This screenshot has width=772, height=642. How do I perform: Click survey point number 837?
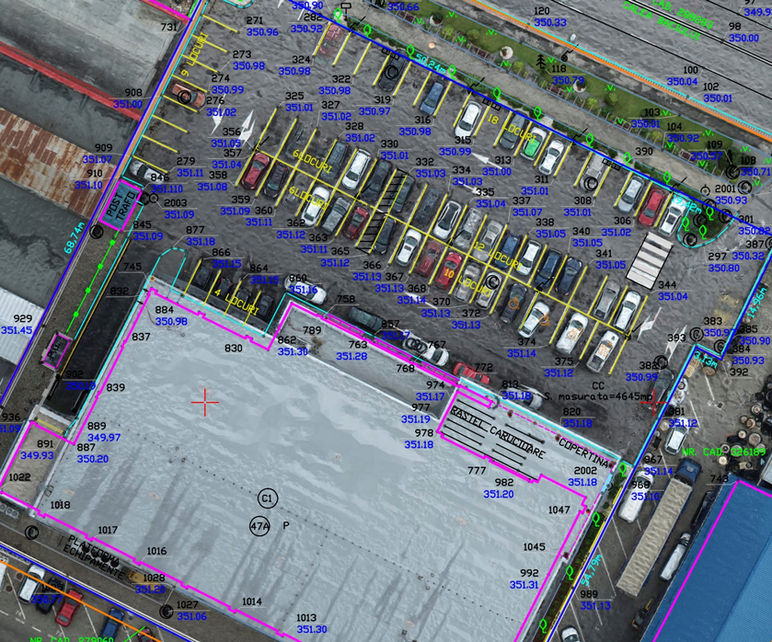(x=141, y=337)
